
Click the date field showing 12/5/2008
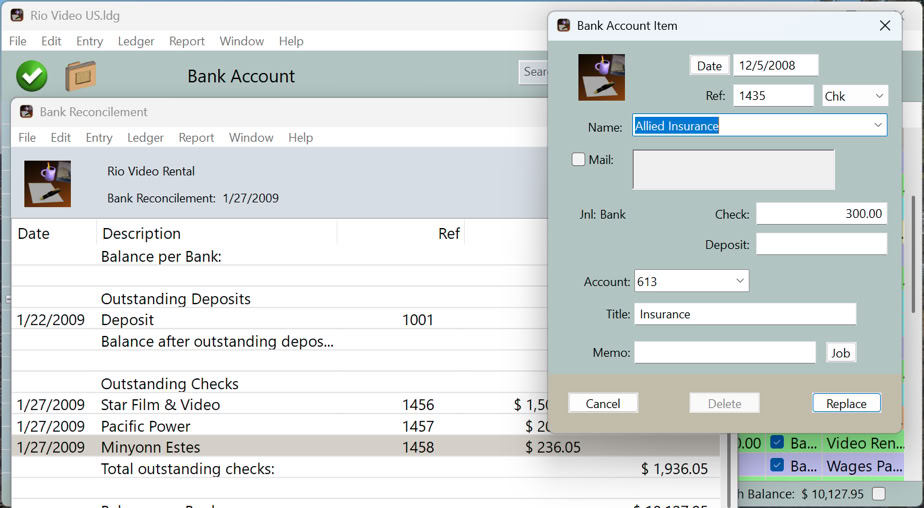click(x=776, y=65)
